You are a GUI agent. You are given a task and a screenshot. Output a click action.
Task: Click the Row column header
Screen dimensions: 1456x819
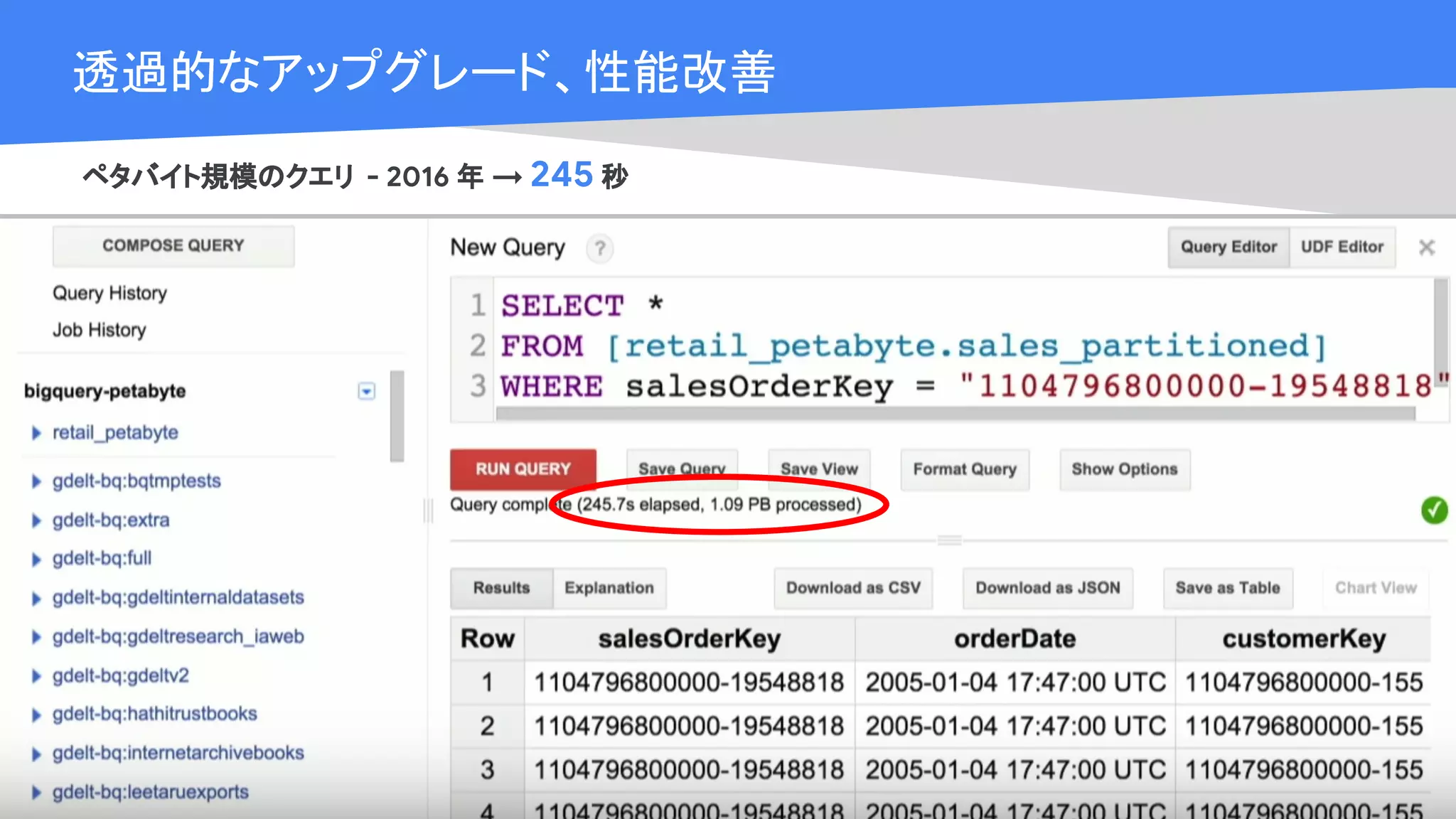click(487, 638)
